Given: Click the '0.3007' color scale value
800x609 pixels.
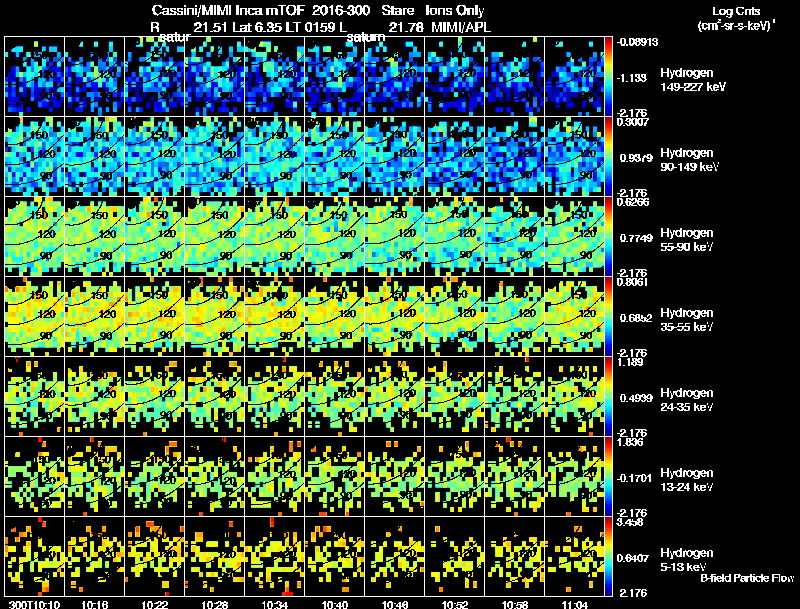Looking at the screenshot, I should tap(633, 122).
